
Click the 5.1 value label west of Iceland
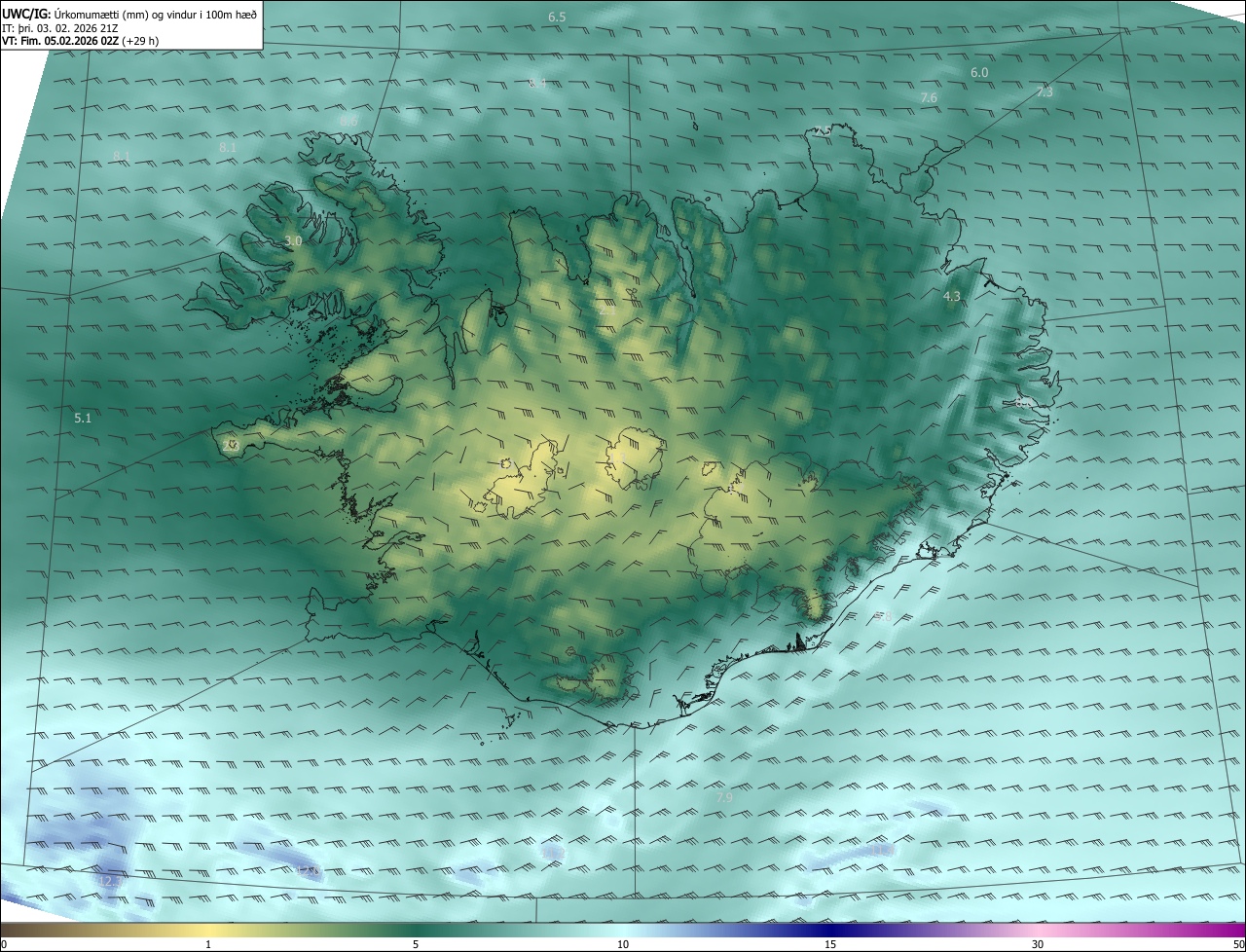(83, 419)
